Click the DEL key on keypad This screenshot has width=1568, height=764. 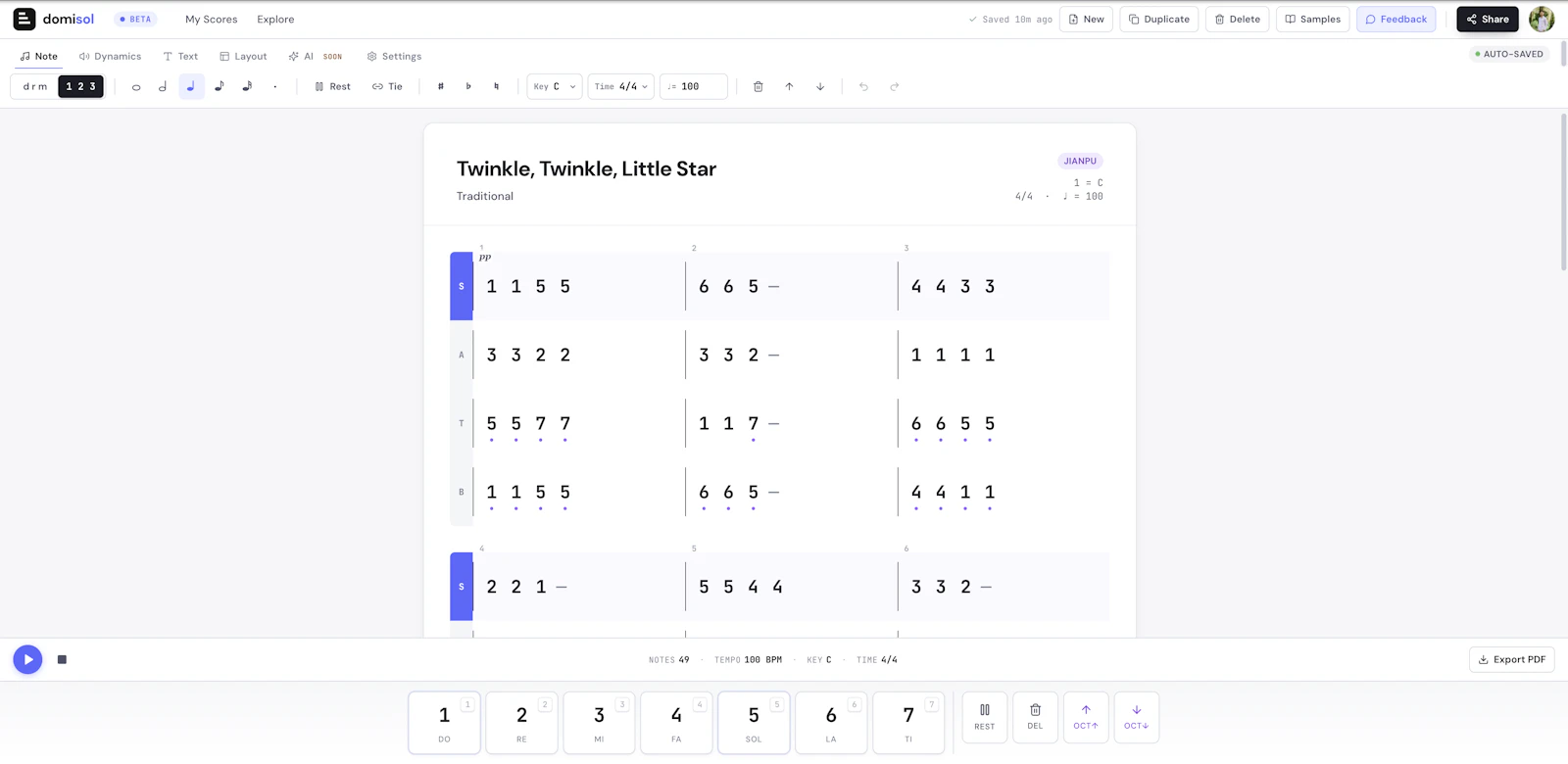[x=1035, y=717]
